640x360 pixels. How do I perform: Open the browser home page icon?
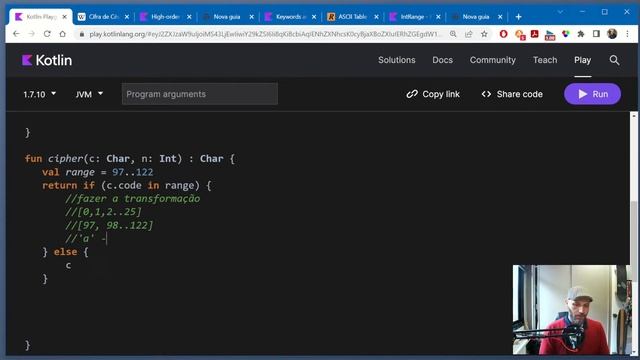click(x=62, y=34)
